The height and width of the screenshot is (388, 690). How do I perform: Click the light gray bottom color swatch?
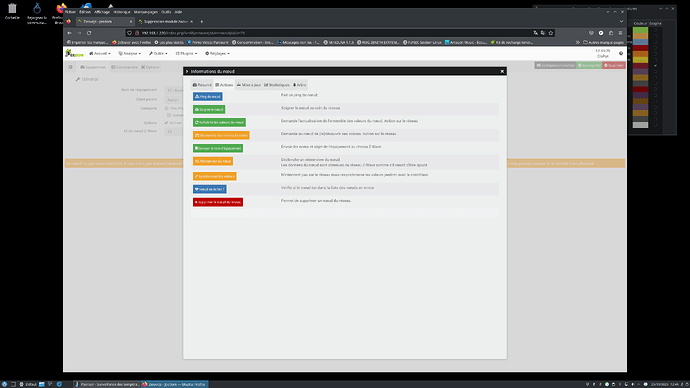pos(640,125)
